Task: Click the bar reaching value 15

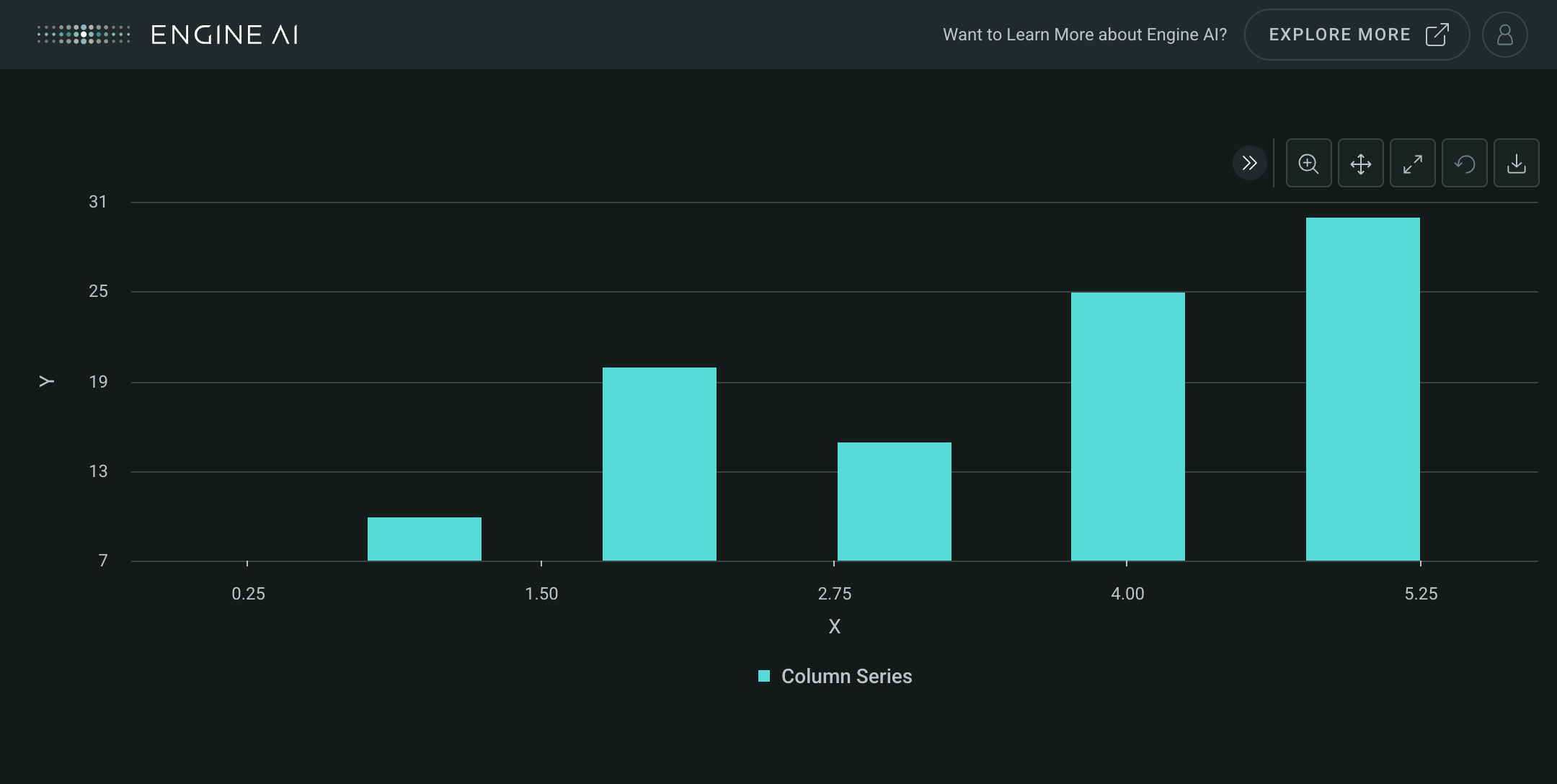Action: click(x=895, y=502)
